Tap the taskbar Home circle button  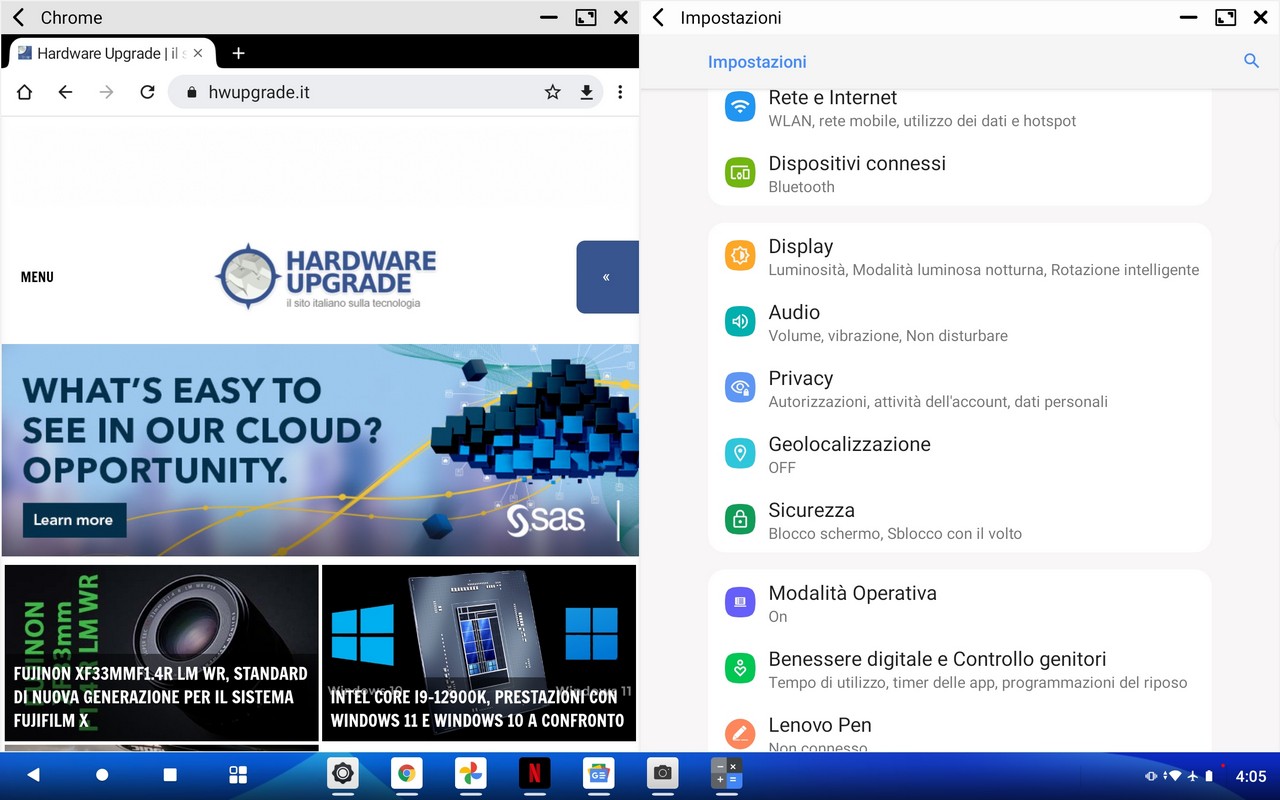(102, 775)
